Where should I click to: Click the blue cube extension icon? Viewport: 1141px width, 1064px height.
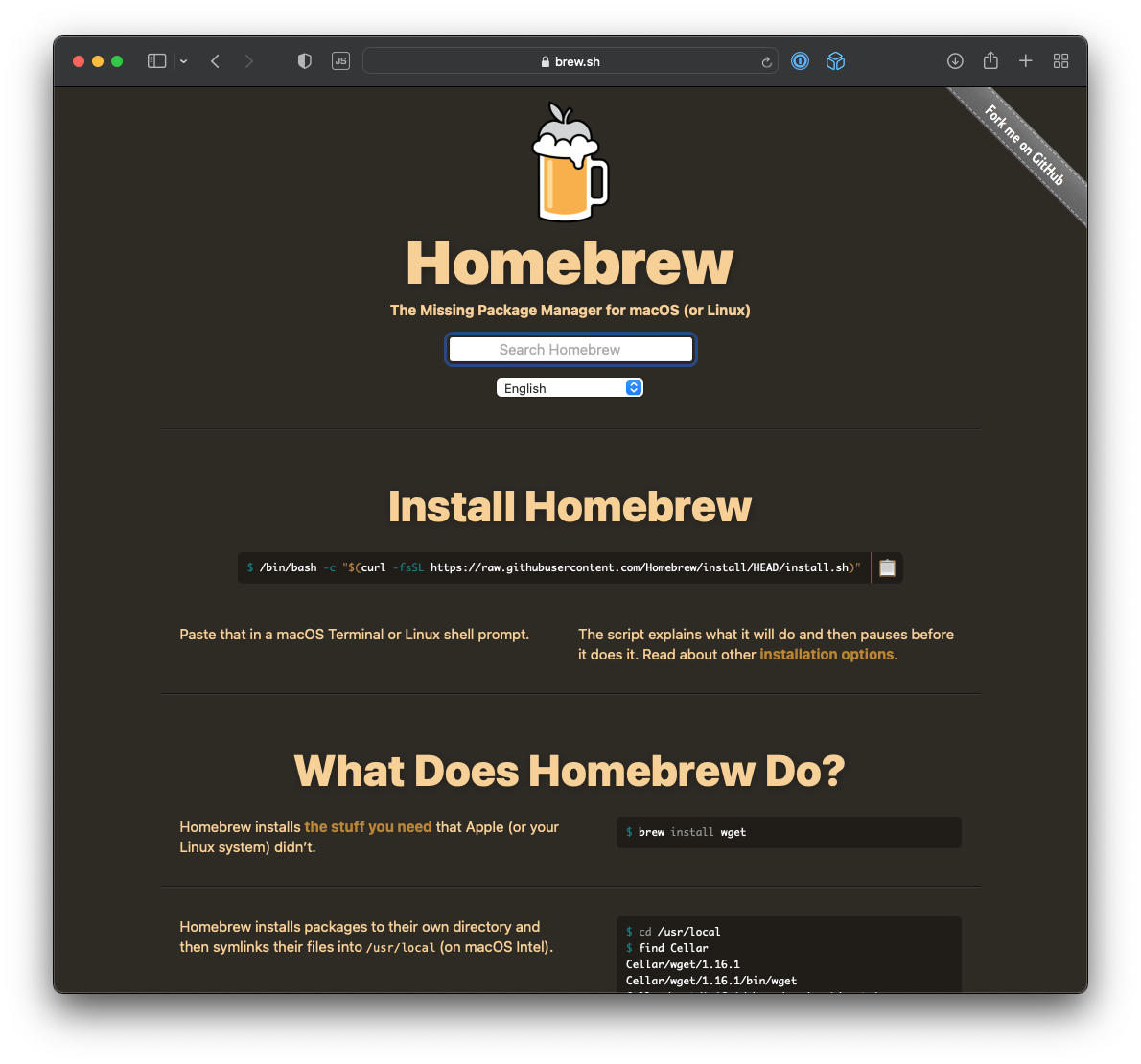[x=835, y=61]
